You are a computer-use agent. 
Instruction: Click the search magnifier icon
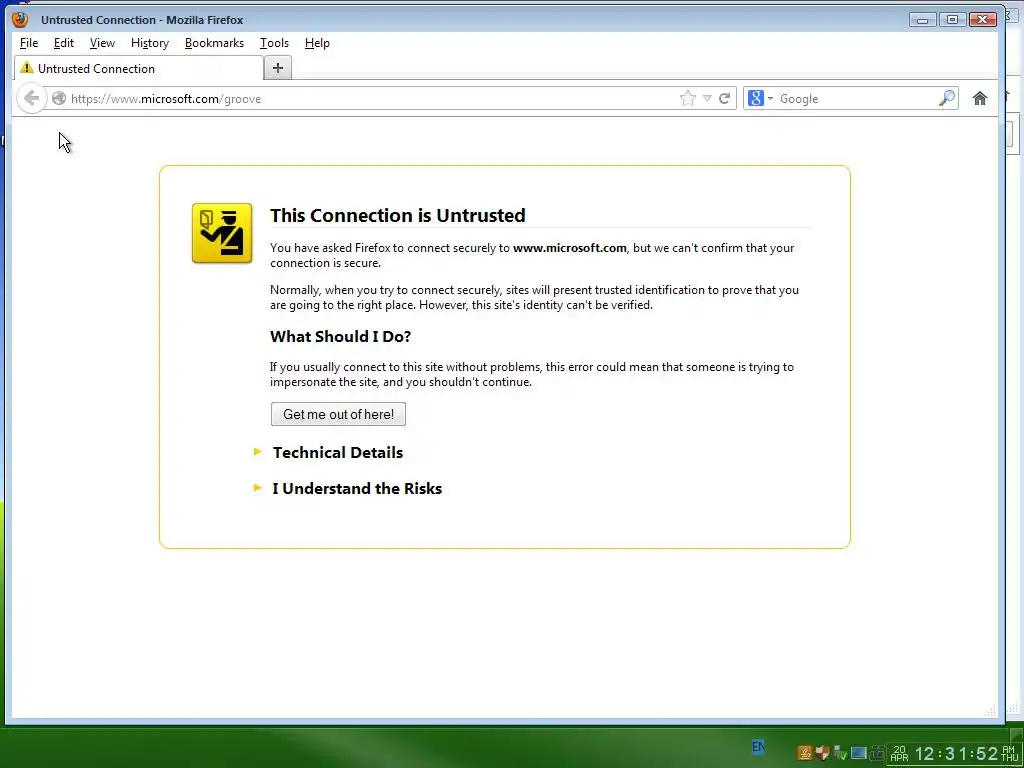tap(946, 98)
